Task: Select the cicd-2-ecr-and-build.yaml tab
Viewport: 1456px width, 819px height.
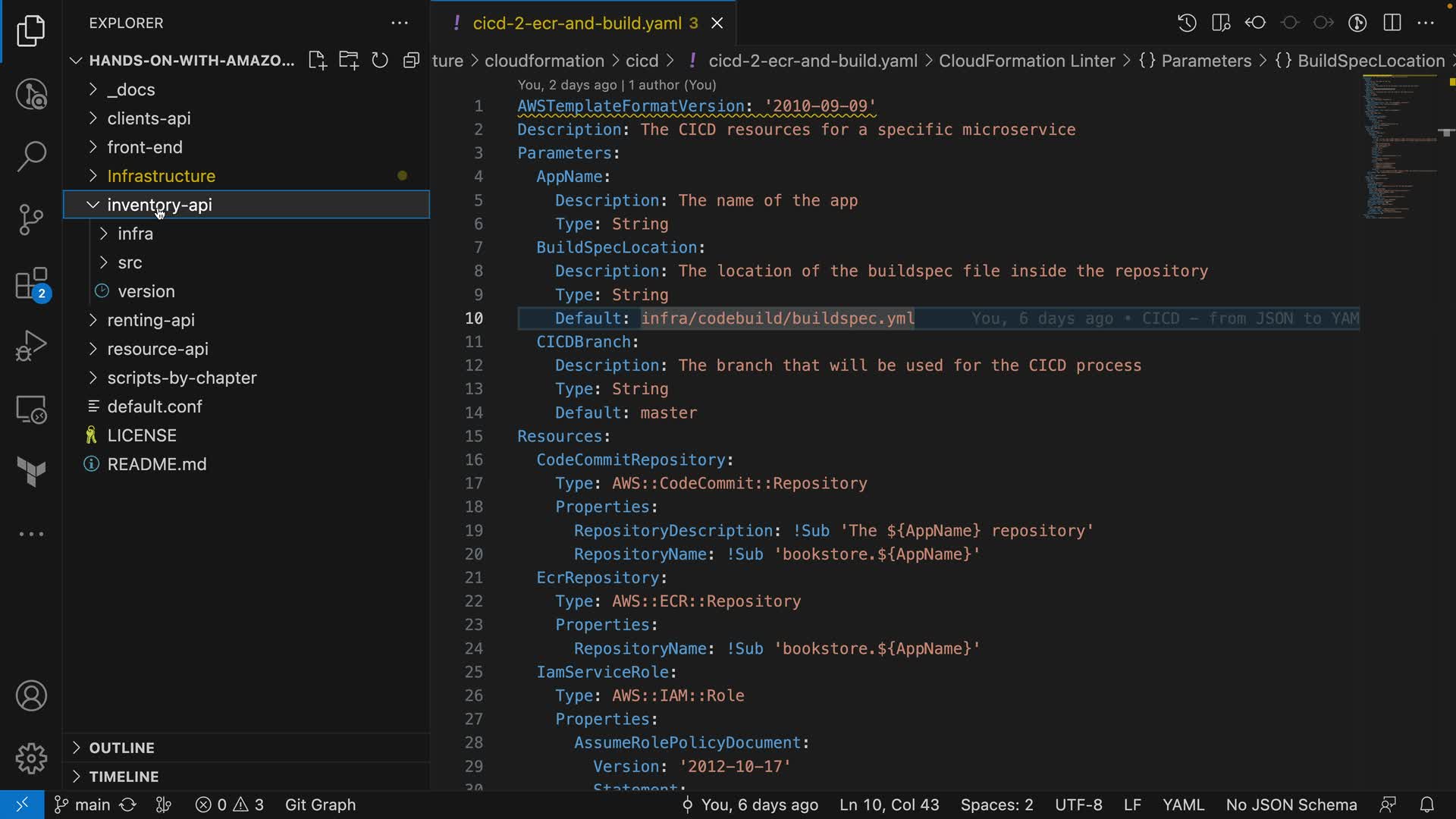Action: pos(576,24)
